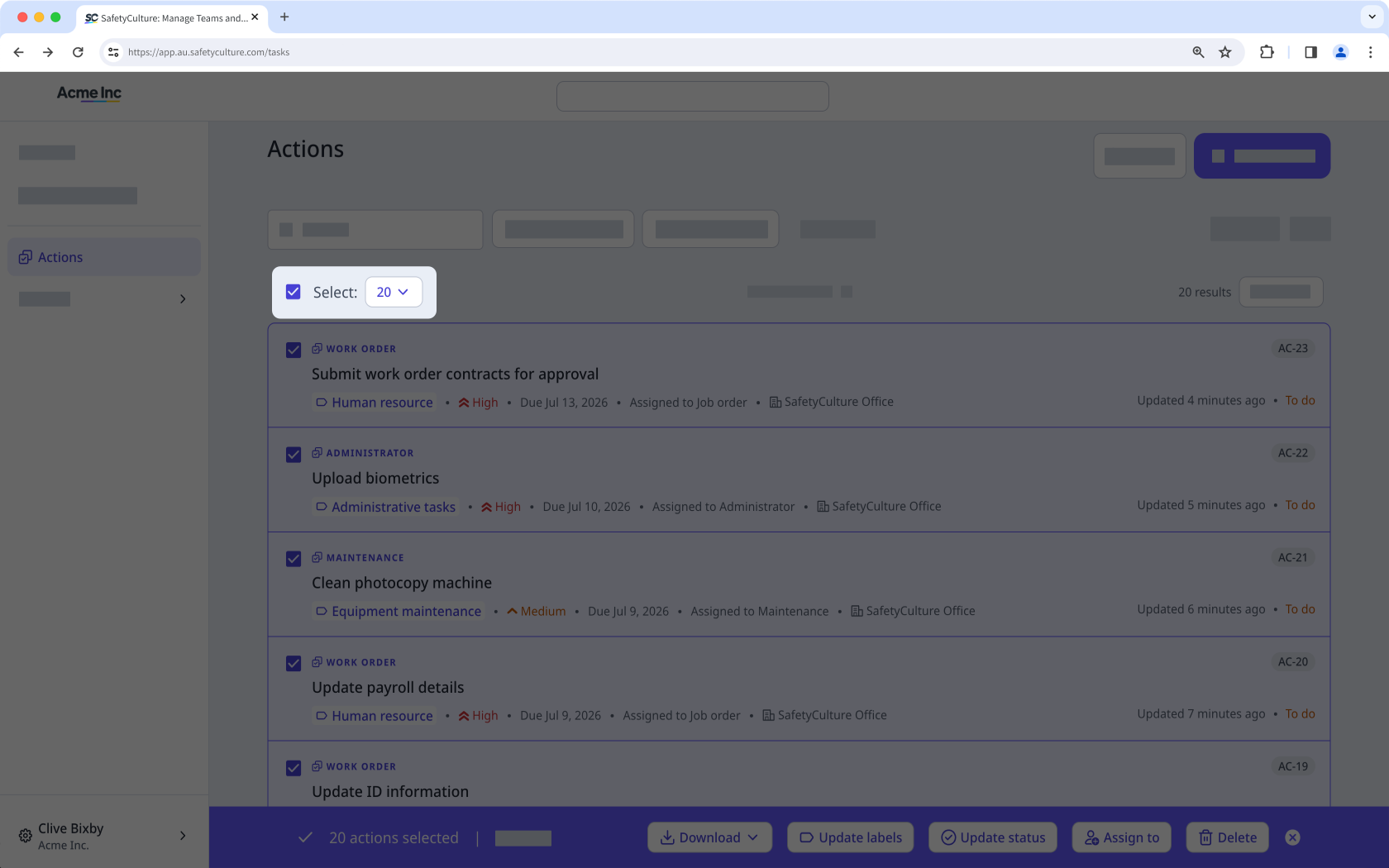Click the AC-20 identifier badge
The image size is (1389, 868).
pos(1293,661)
